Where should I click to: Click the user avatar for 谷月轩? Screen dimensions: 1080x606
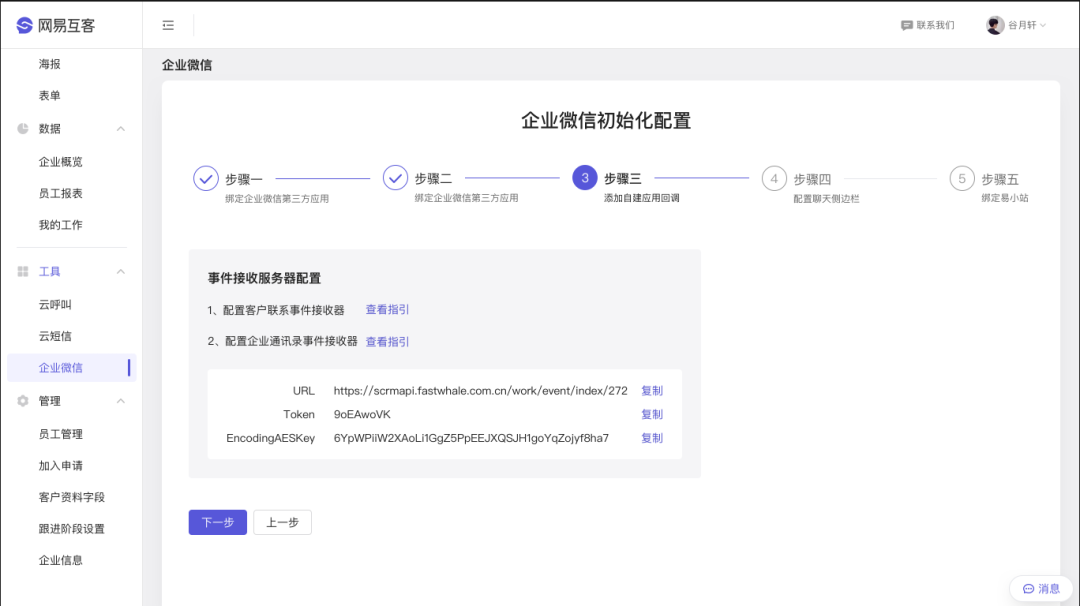pos(995,25)
